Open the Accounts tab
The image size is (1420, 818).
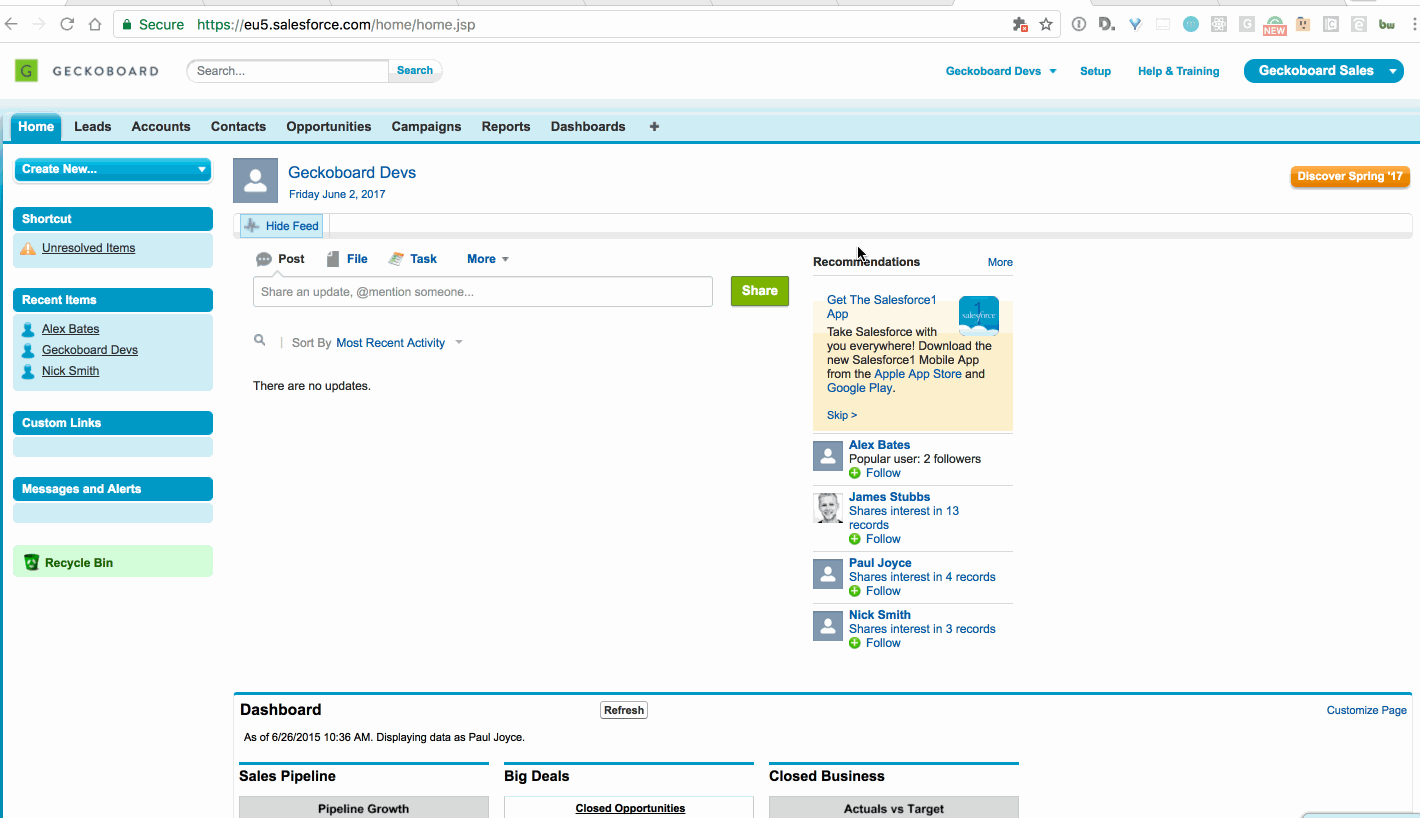tap(161, 127)
